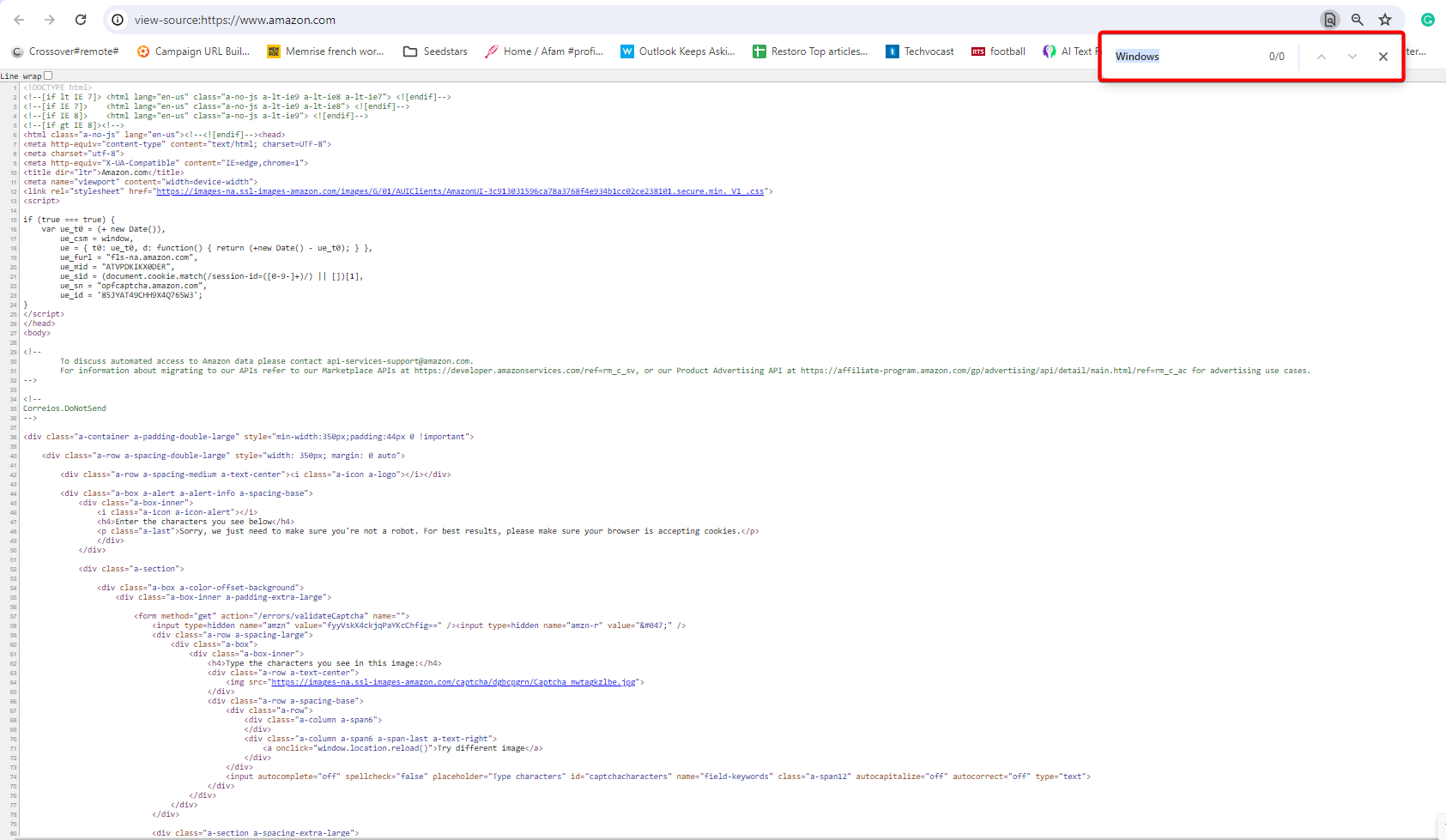Bookmark this page with the star icon
Viewport: 1446px width, 840px height.
pyautogui.click(x=1384, y=19)
